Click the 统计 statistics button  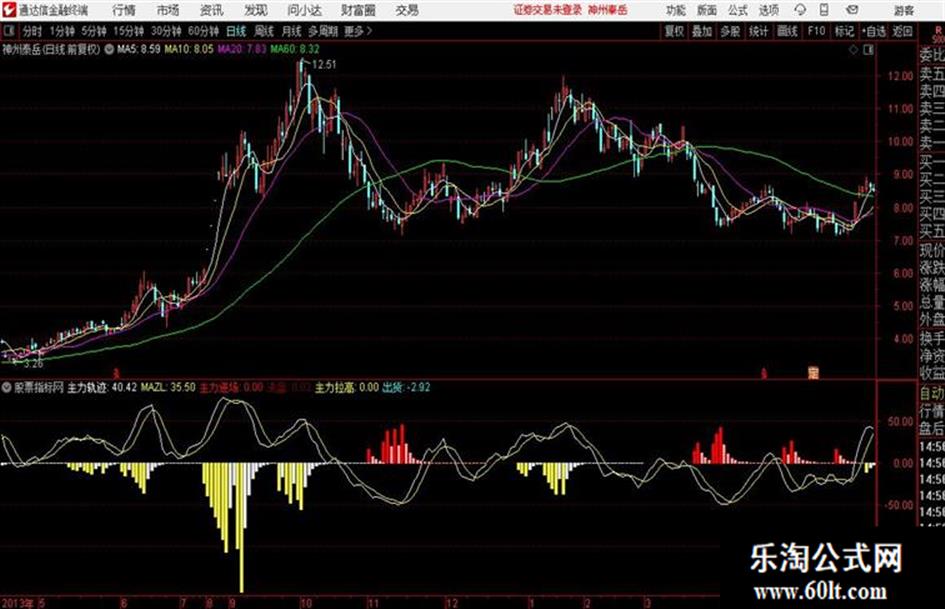758,31
